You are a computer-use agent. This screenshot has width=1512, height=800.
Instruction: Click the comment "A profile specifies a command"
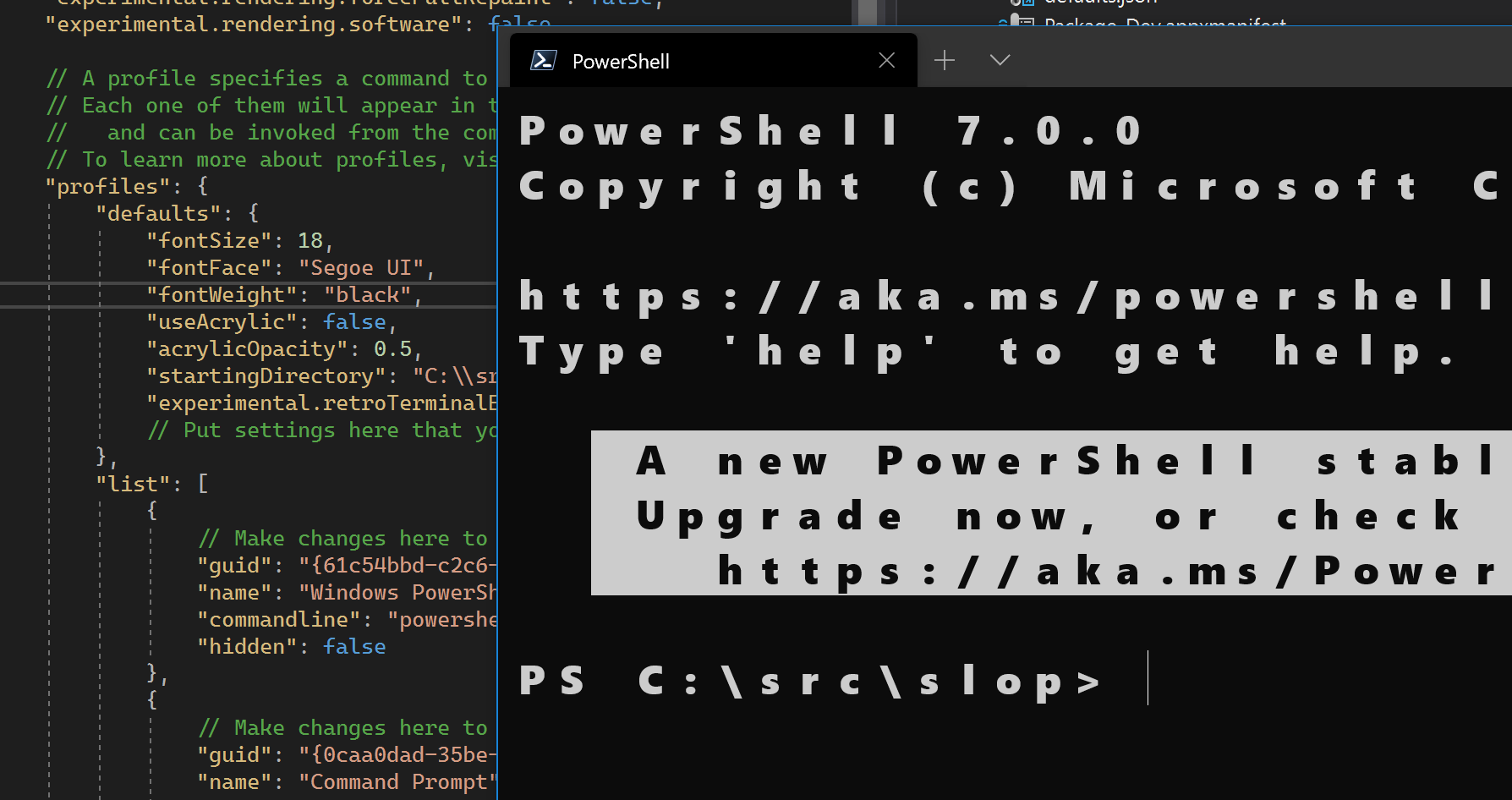[x=267, y=78]
